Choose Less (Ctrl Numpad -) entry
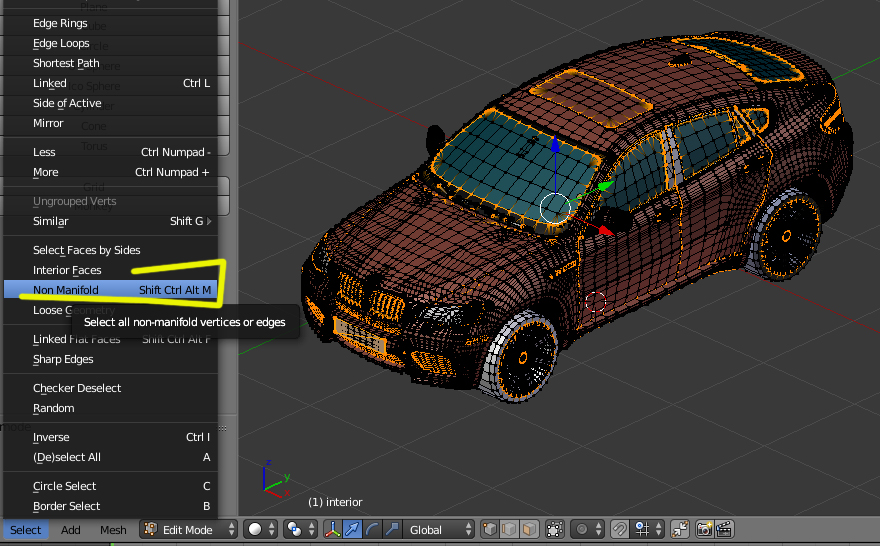880x546 pixels. click(x=111, y=152)
